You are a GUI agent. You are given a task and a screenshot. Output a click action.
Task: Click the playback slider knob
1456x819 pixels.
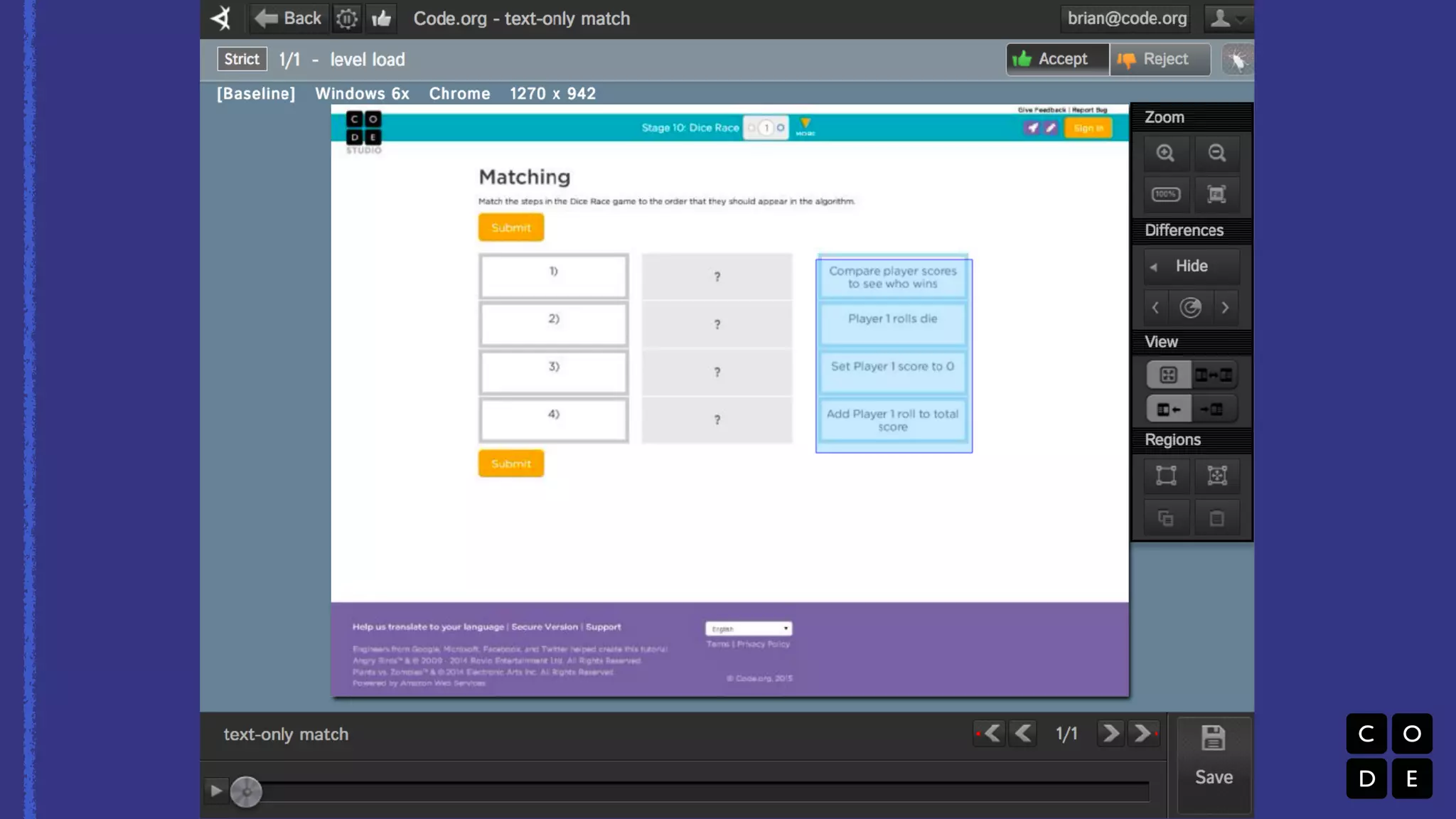(x=246, y=791)
